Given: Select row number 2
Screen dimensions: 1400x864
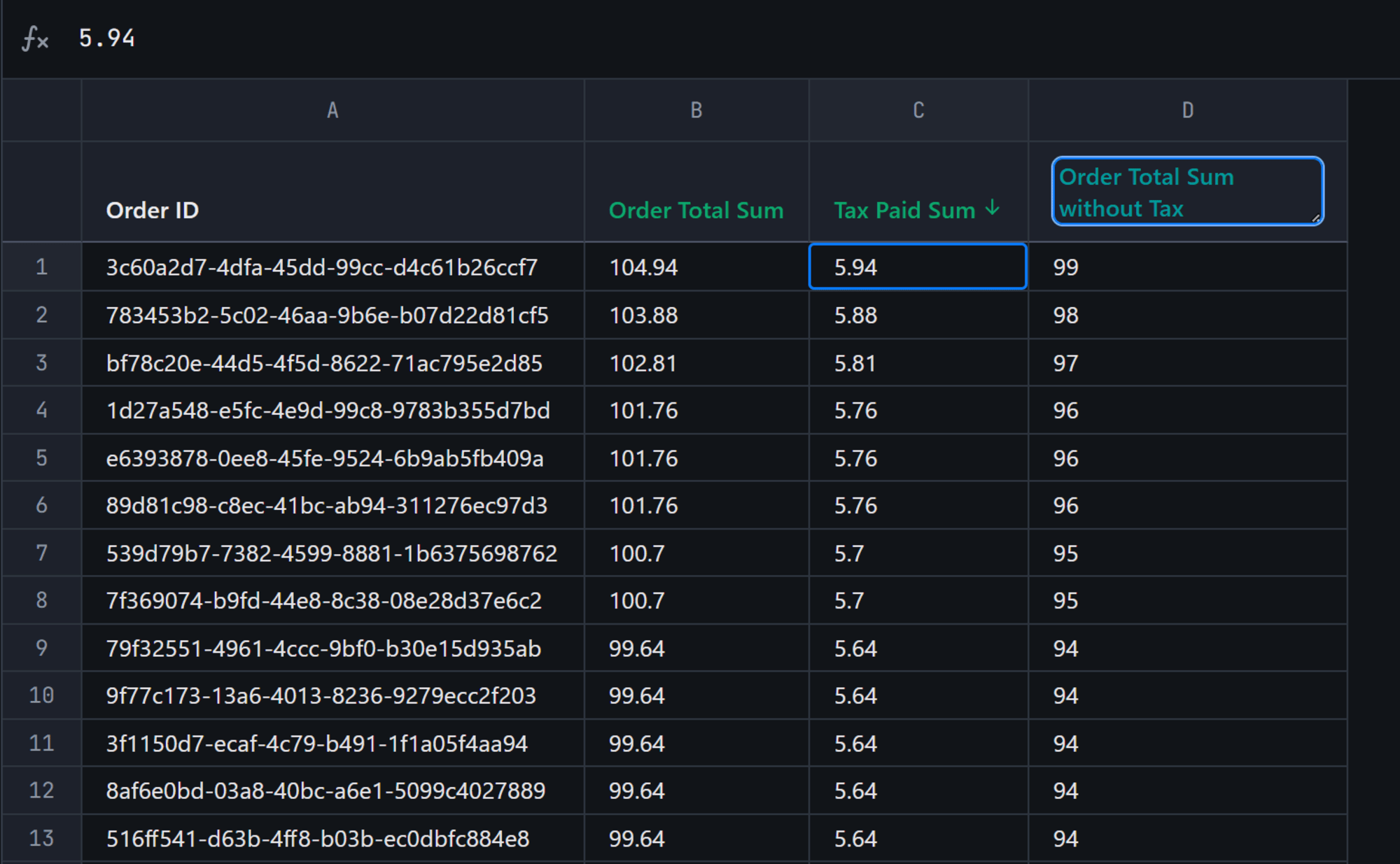Looking at the screenshot, I should click(41, 315).
